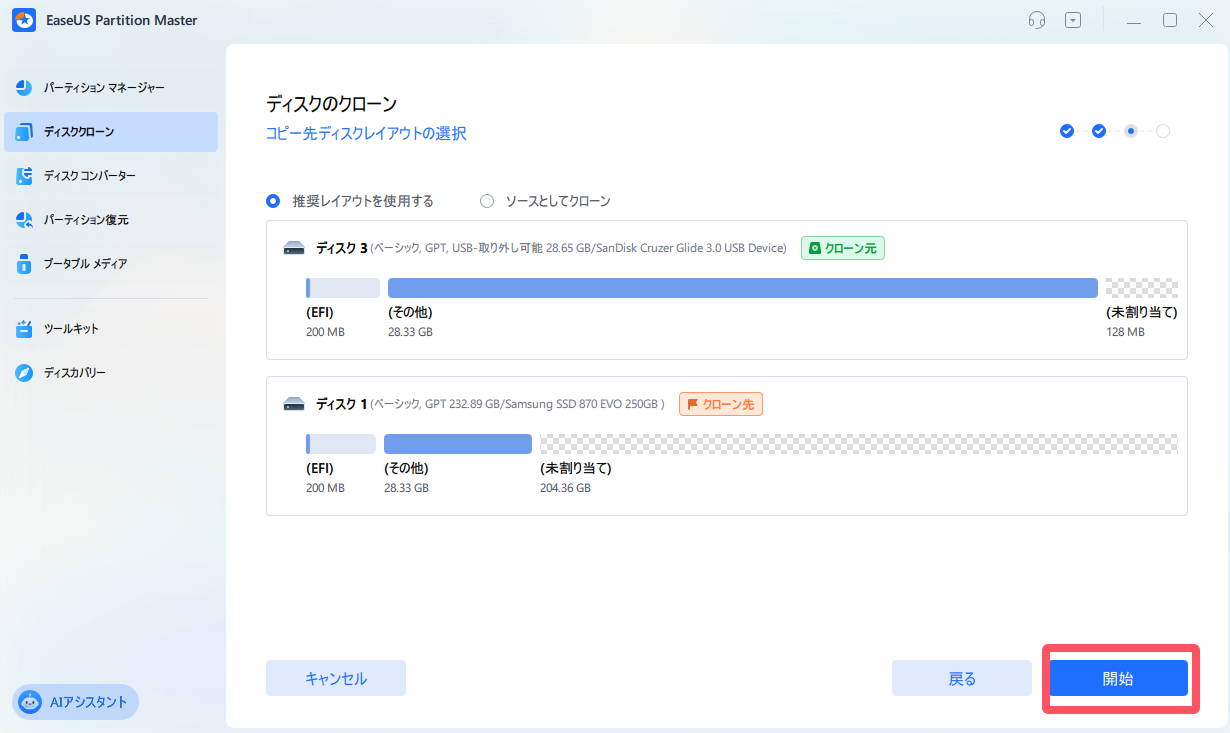
Task: Click the first completed step indicator
Action: tap(1067, 131)
